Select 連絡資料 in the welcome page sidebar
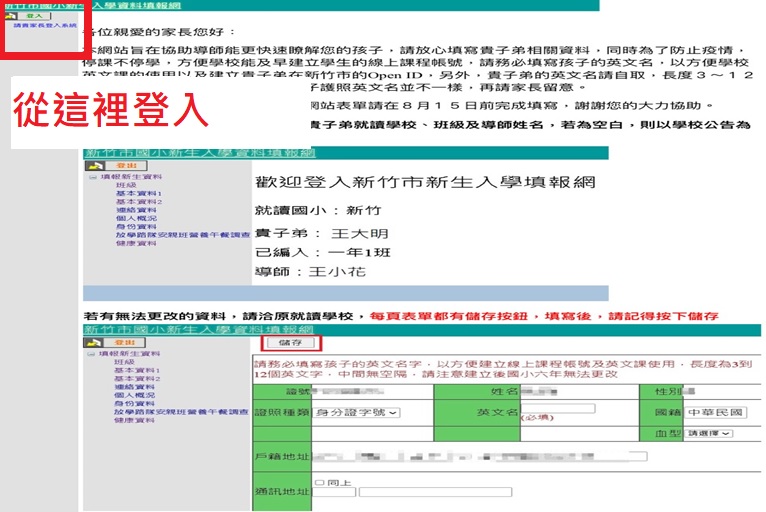Viewport: 766px width, 512px height. (x=136, y=210)
